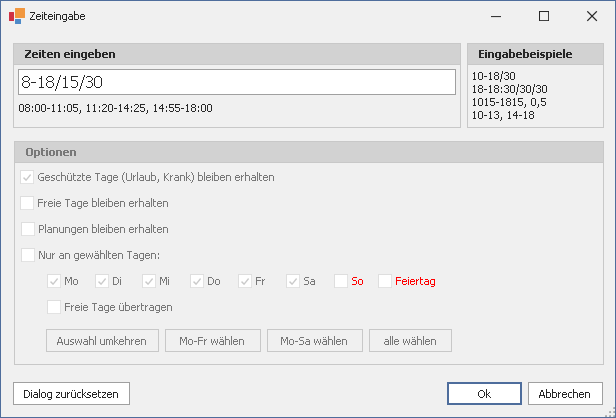Toggle 'Geschützte Tage bleiben erhalten' checkbox
Image resolution: width=616 pixels, height=418 pixels.
pos(27,177)
